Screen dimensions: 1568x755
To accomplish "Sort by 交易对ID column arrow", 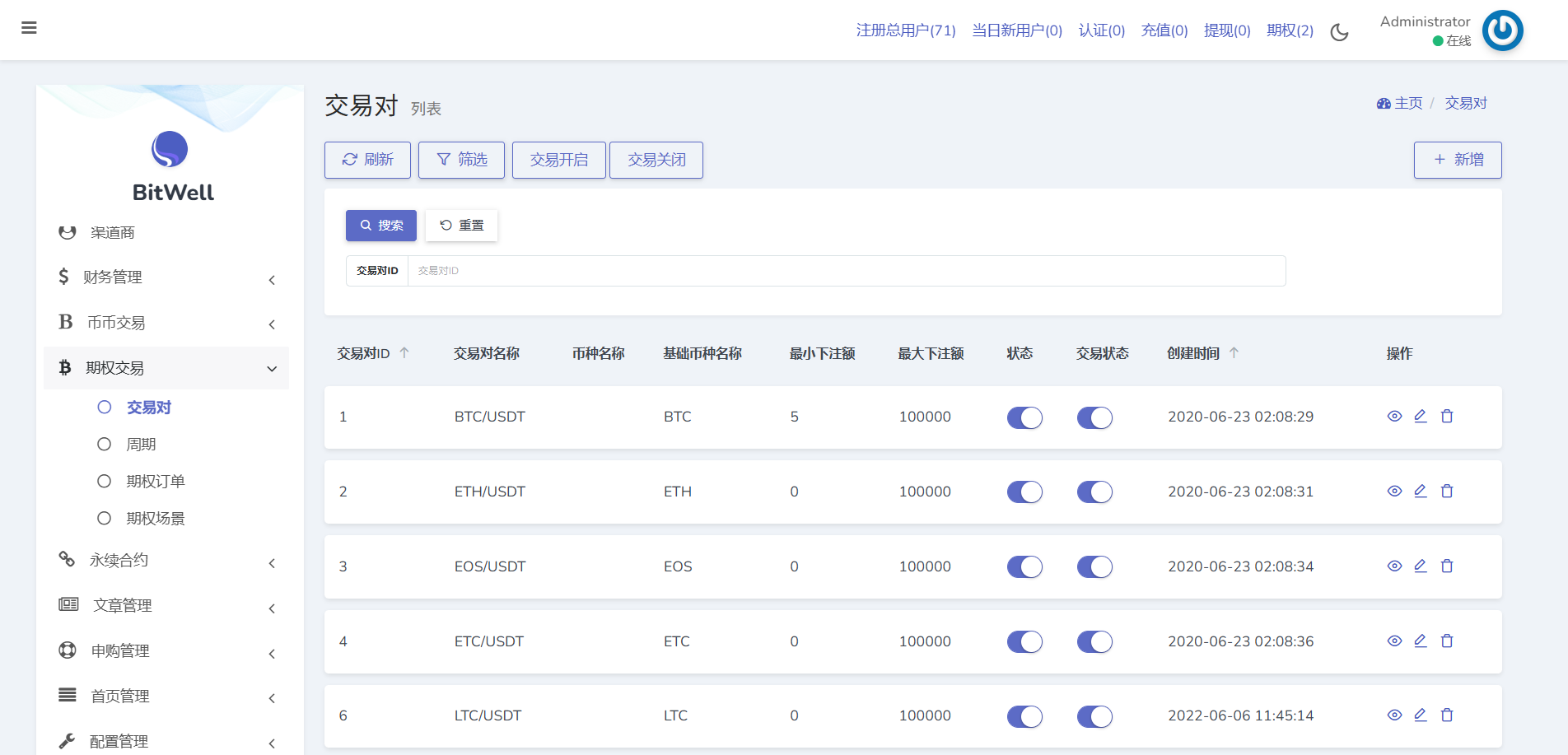I will tap(404, 353).
